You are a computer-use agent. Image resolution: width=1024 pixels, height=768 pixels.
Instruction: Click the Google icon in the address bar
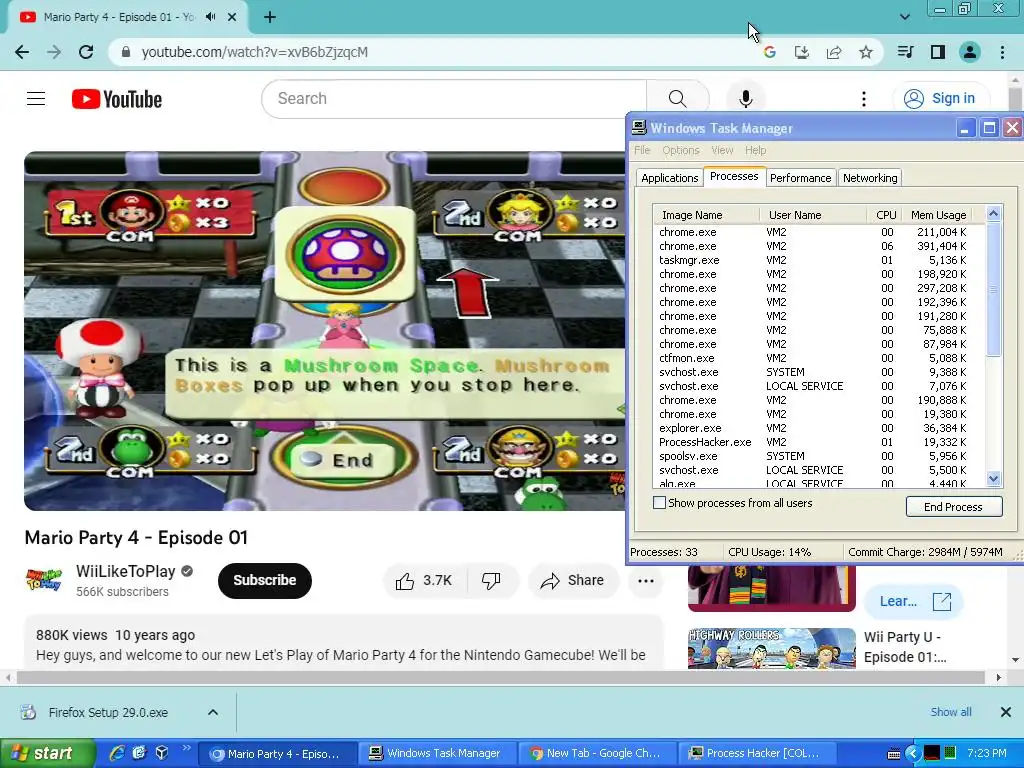(x=770, y=52)
